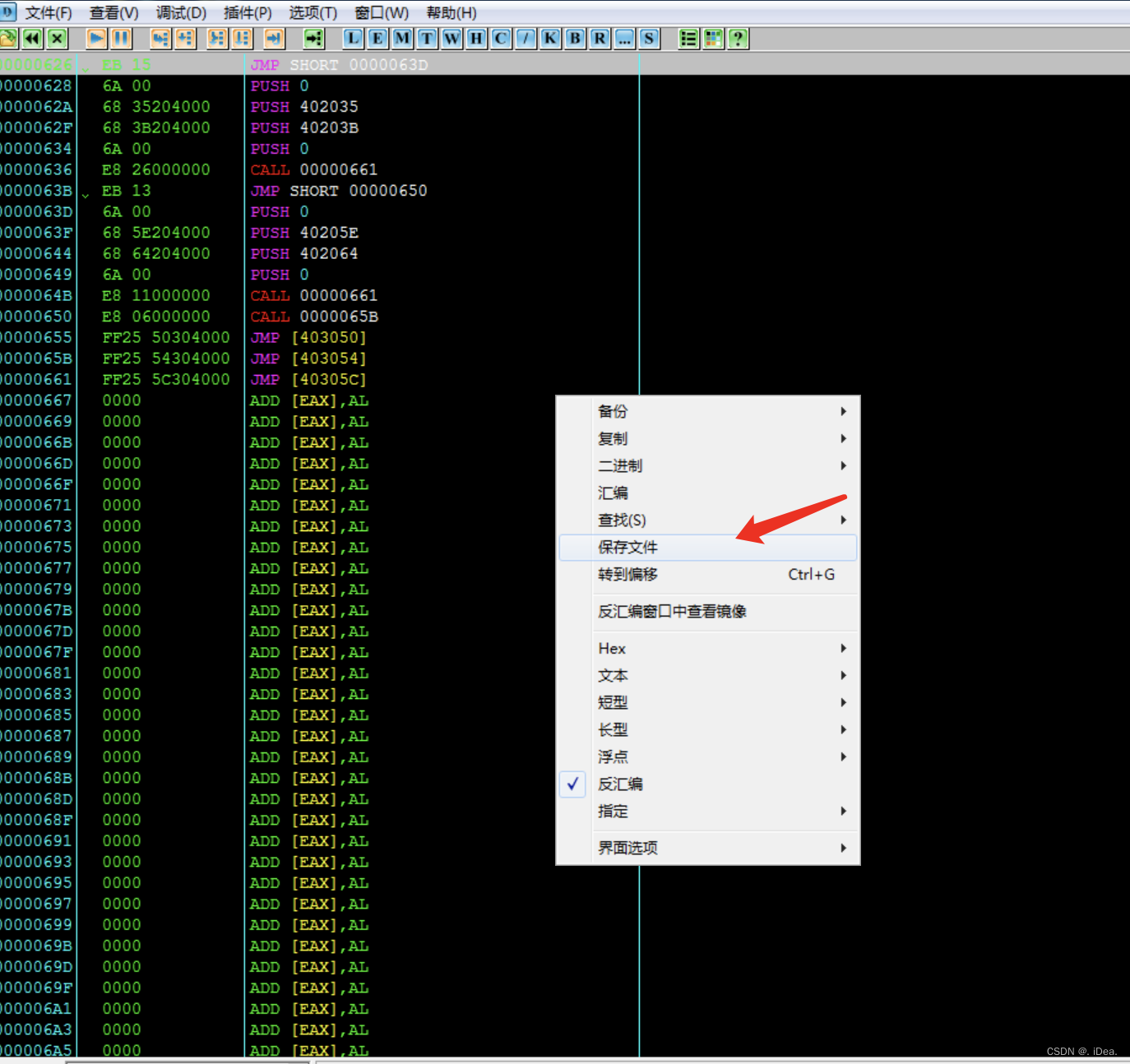
Task: Click the help question mark icon
Action: tap(738, 38)
